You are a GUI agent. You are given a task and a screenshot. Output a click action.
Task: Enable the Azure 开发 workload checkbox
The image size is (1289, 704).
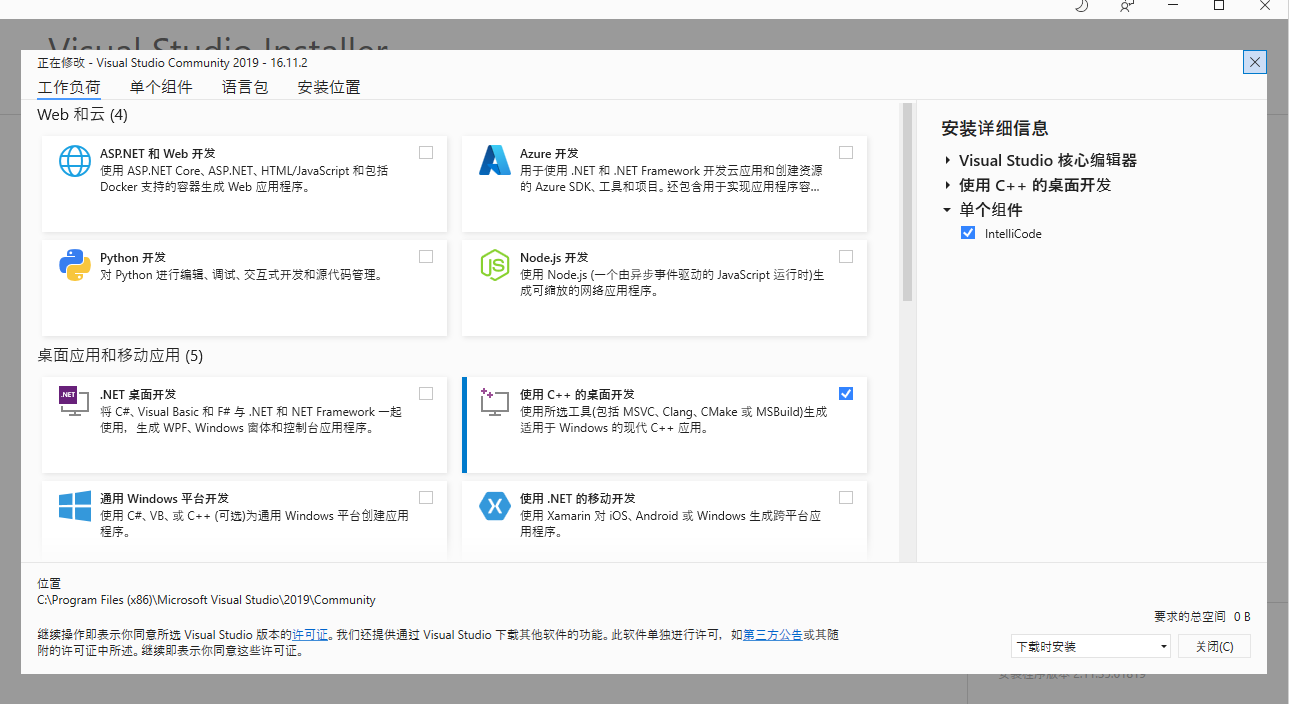(x=846, y=153)
